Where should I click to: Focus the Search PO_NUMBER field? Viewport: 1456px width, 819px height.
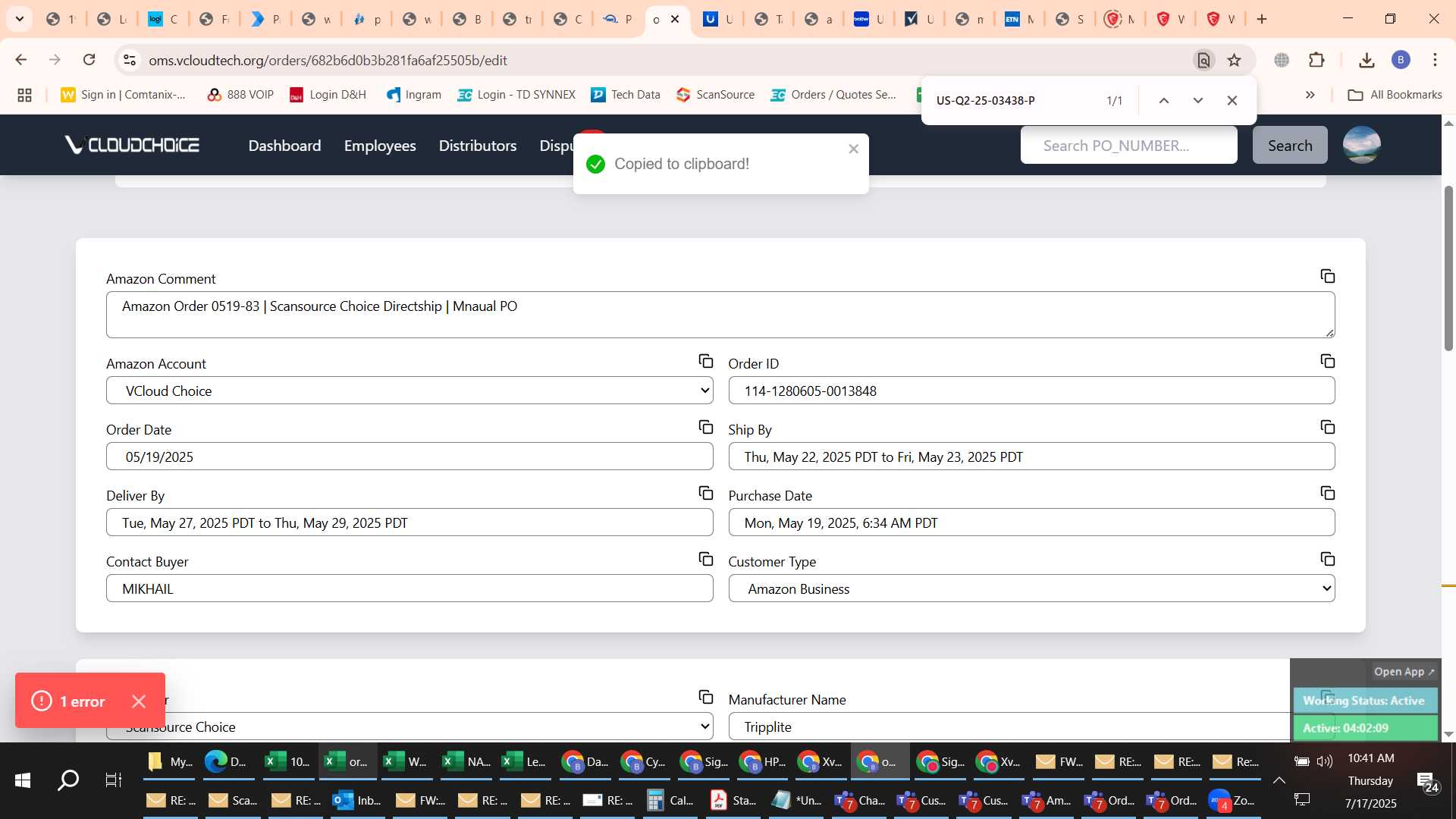click(1128, 145)
